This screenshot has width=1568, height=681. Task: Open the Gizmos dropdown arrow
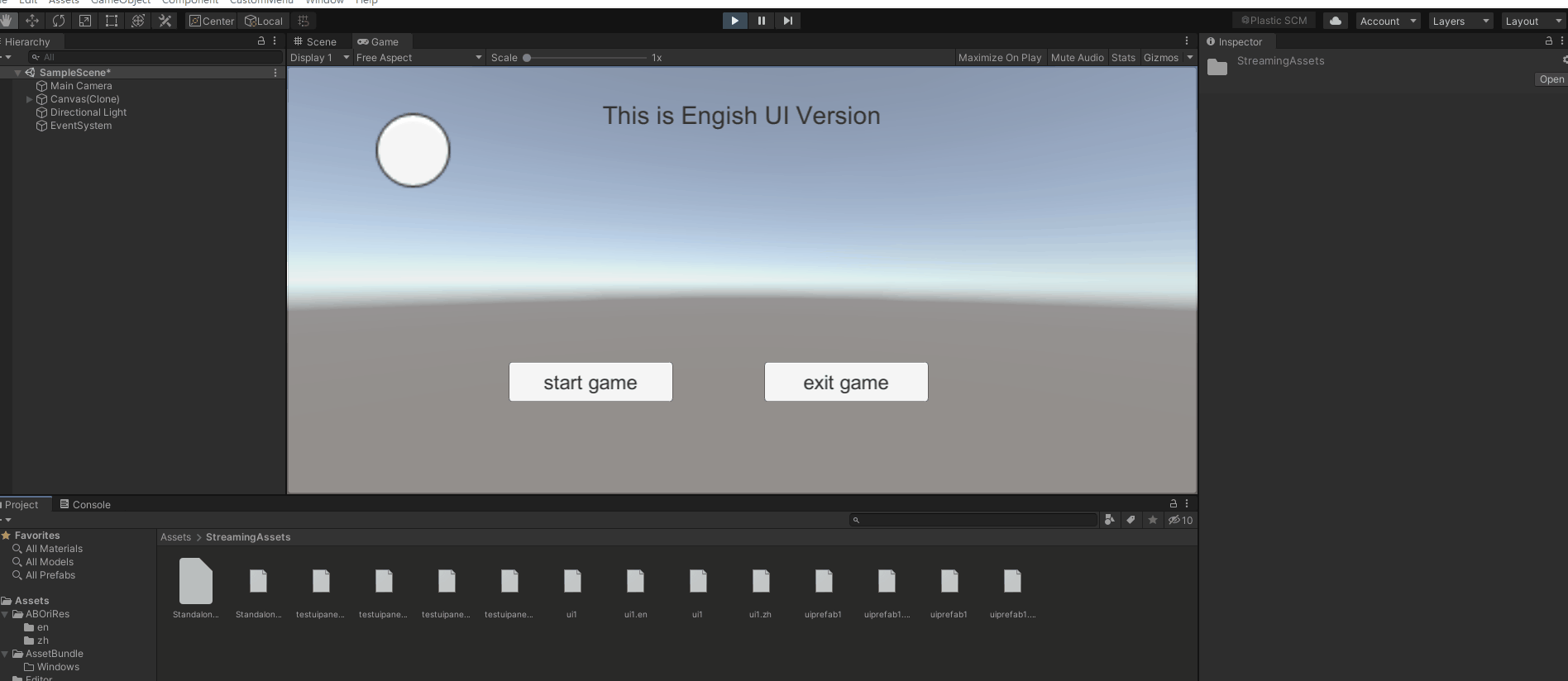click(1190, 58)
